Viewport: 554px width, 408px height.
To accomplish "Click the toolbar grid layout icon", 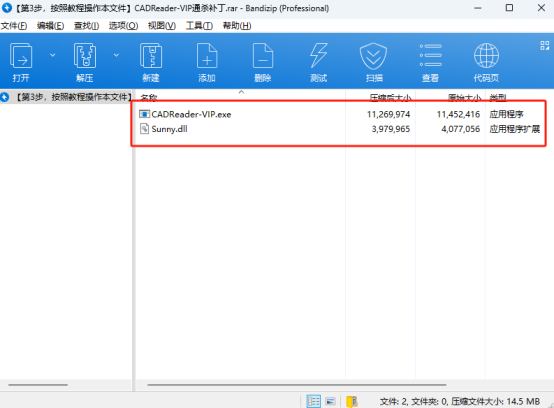I will (544, 46).
